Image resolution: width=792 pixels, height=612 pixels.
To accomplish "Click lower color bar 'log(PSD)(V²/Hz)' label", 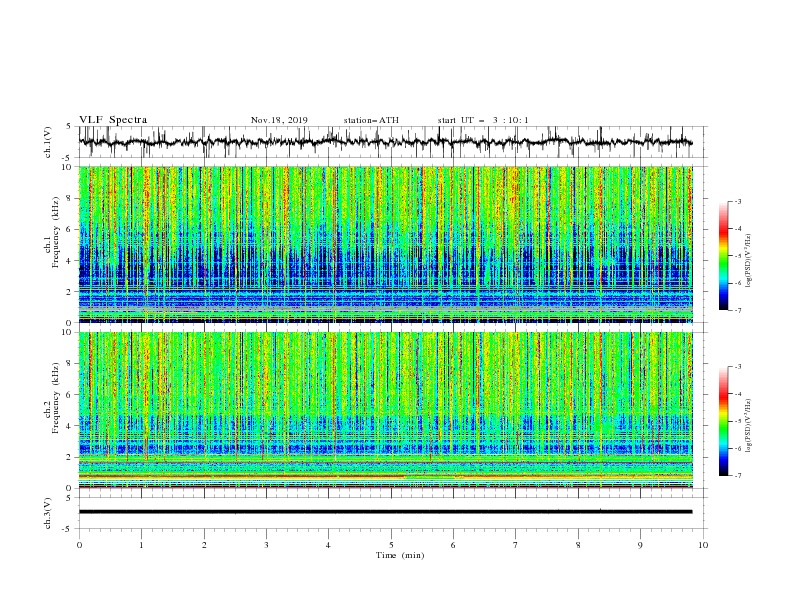I will coord(749,426).
